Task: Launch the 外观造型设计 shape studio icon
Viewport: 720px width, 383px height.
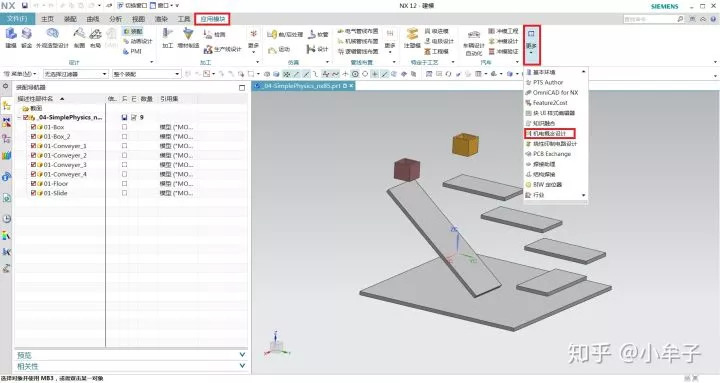Action: click(52, 37)
